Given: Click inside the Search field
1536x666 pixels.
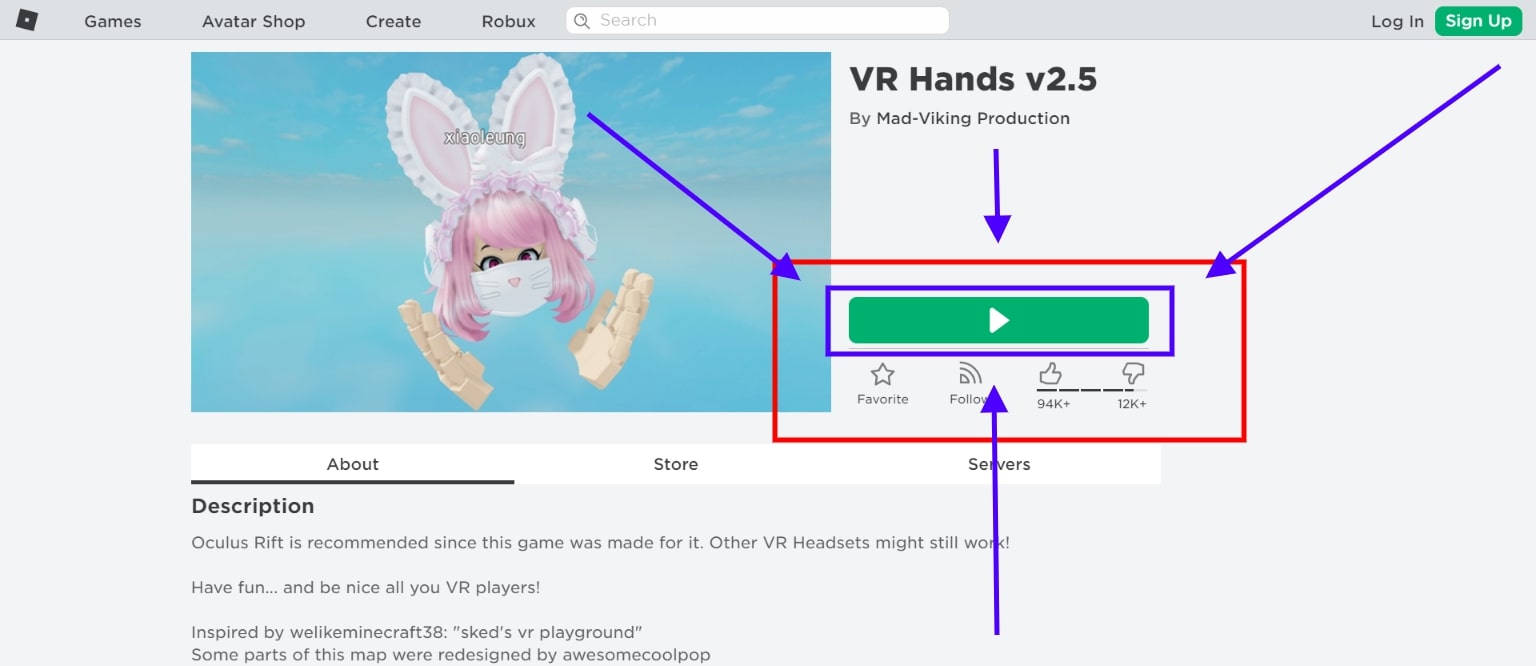Looking at the screenshot, I should coord(757,20).
